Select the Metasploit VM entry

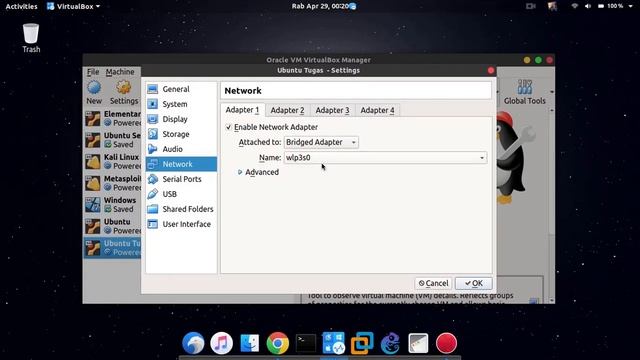[112, 183]
